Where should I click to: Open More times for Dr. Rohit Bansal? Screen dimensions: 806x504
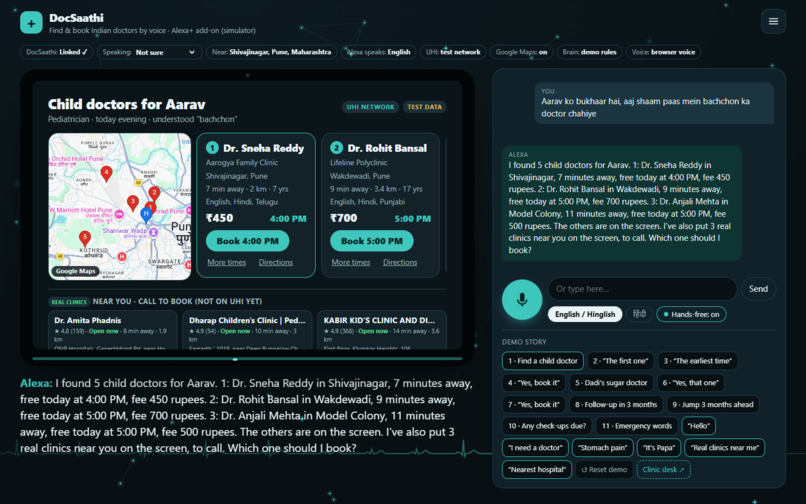[x=351, y=262]
